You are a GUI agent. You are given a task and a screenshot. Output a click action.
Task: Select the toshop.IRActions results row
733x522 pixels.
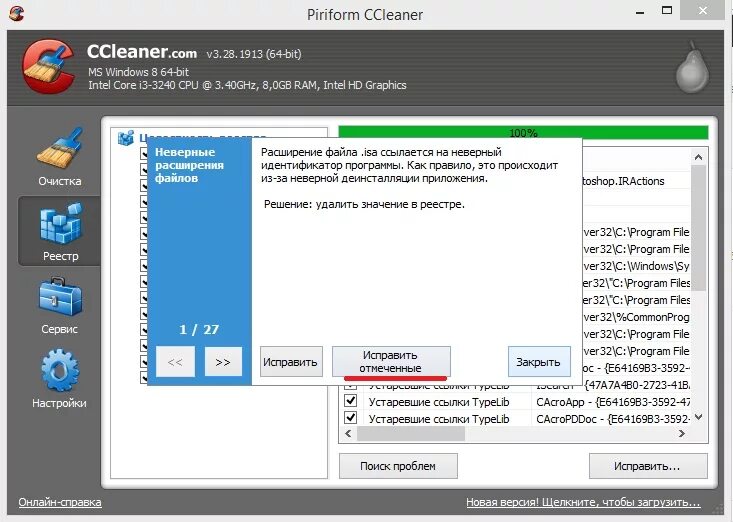click(636, 181)
